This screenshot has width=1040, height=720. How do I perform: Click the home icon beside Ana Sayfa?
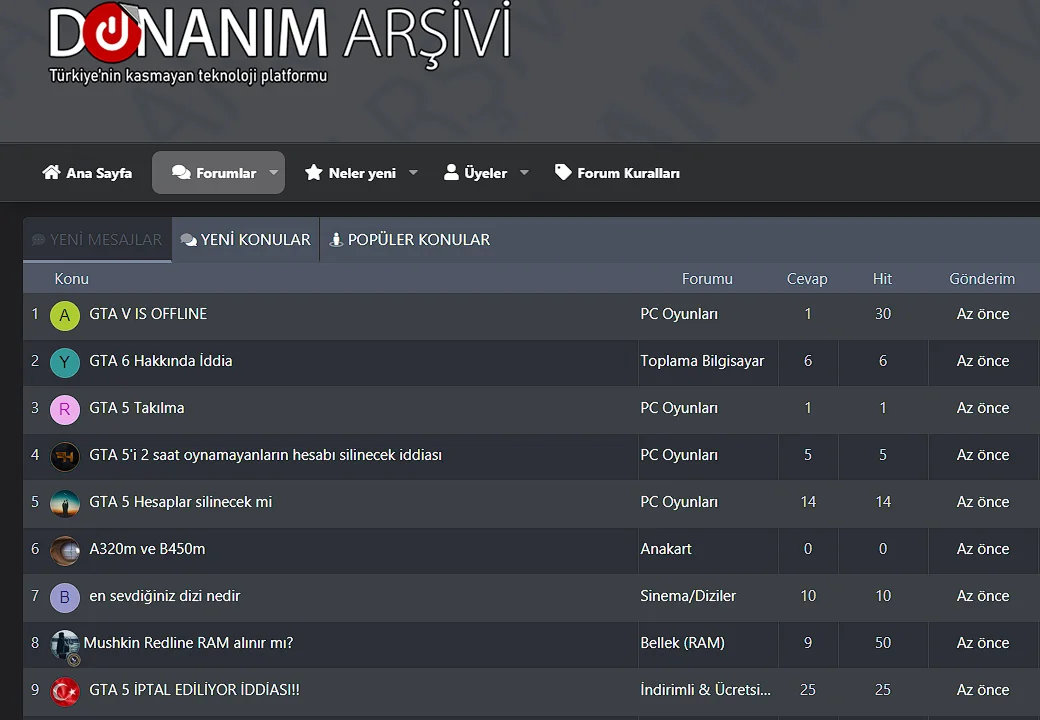click(x=51, y=172)
